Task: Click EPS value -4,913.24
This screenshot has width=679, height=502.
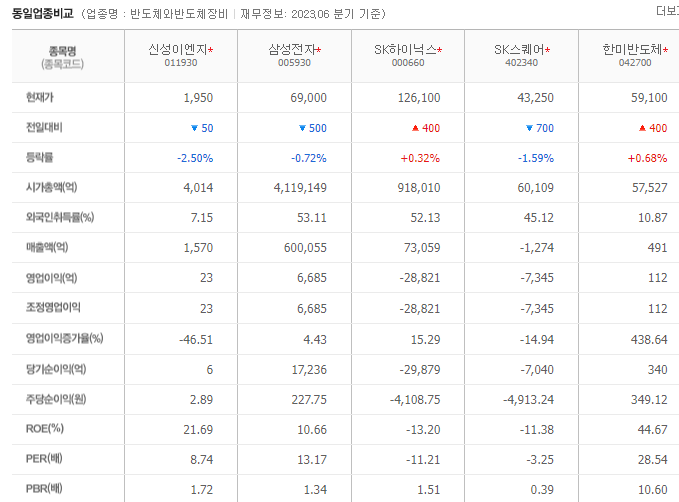Action: click(x=528, y=400)
